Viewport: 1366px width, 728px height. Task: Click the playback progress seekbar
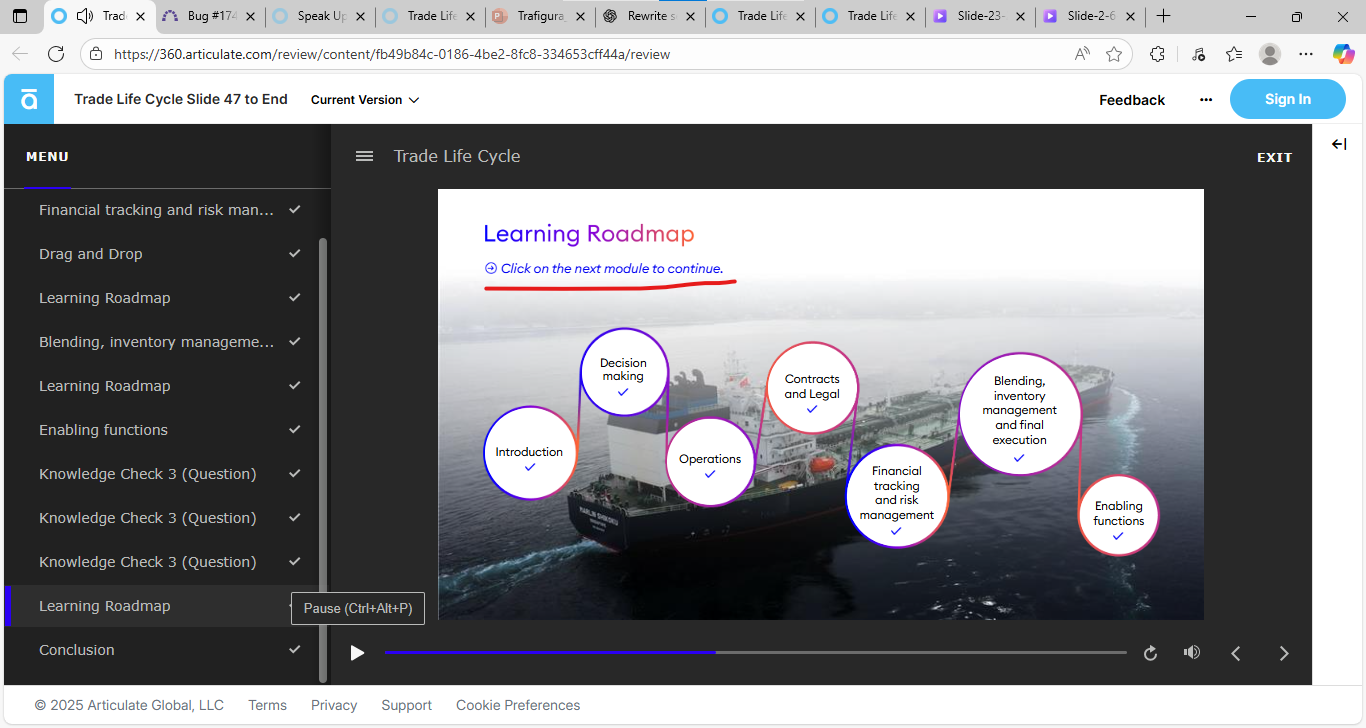pyautogui.click(x=755, y=653)
